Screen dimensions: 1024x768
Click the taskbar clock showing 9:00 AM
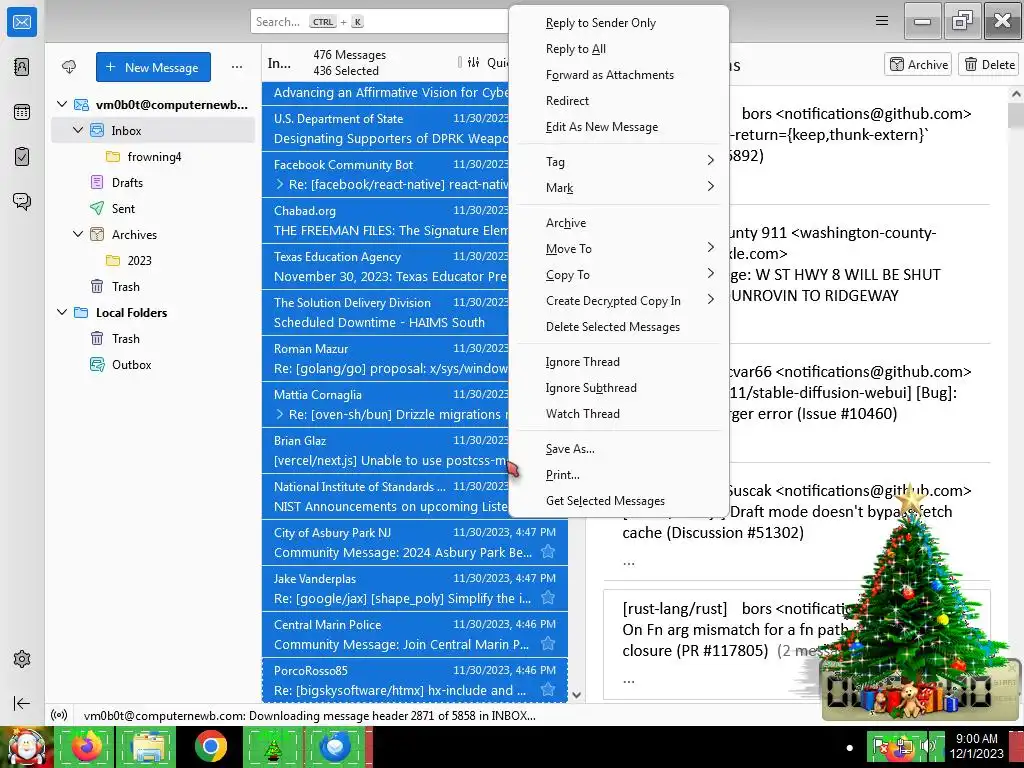(976, 746)
